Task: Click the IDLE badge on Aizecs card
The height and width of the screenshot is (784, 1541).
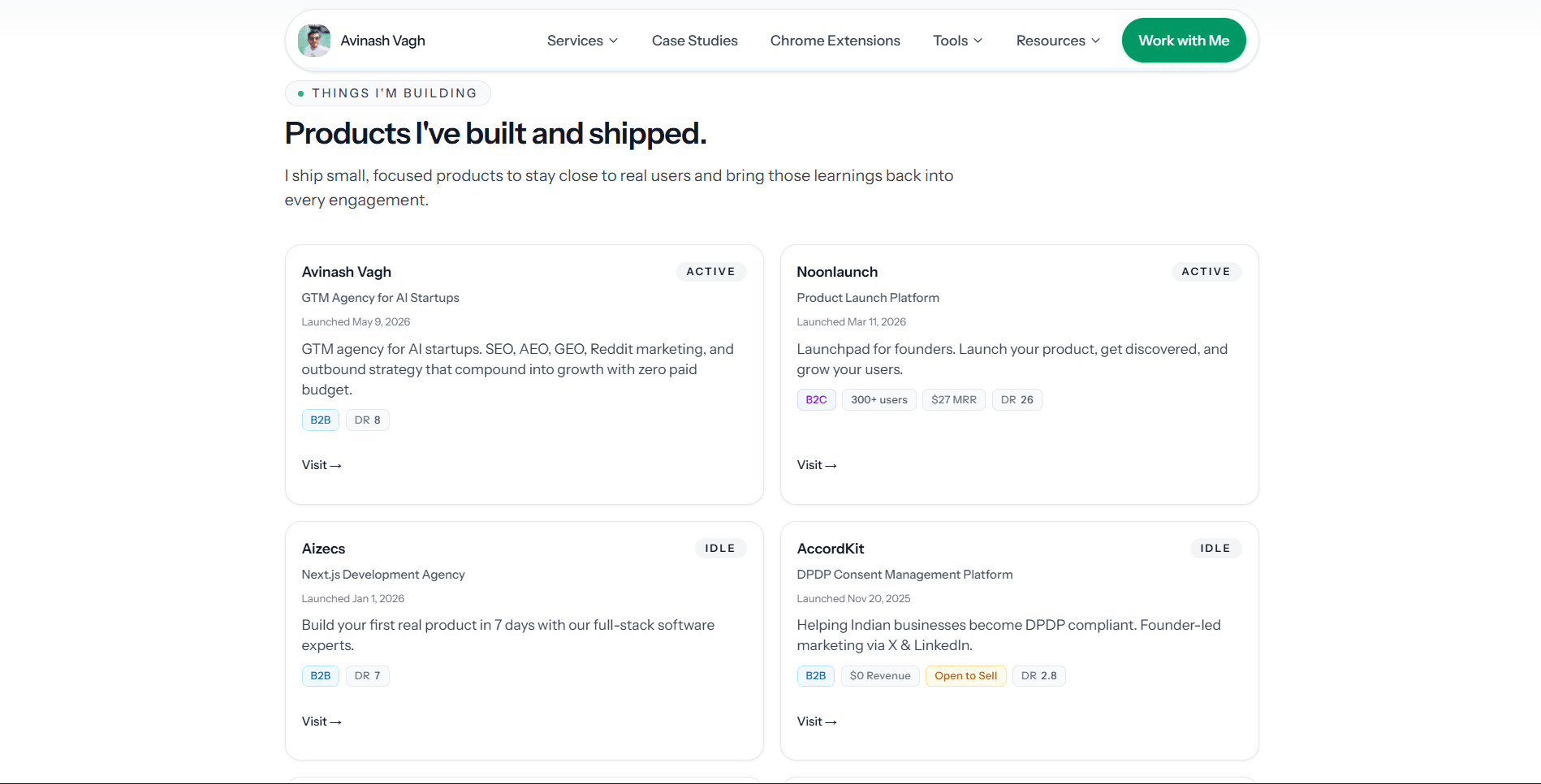Action: [x=720, y=549]
